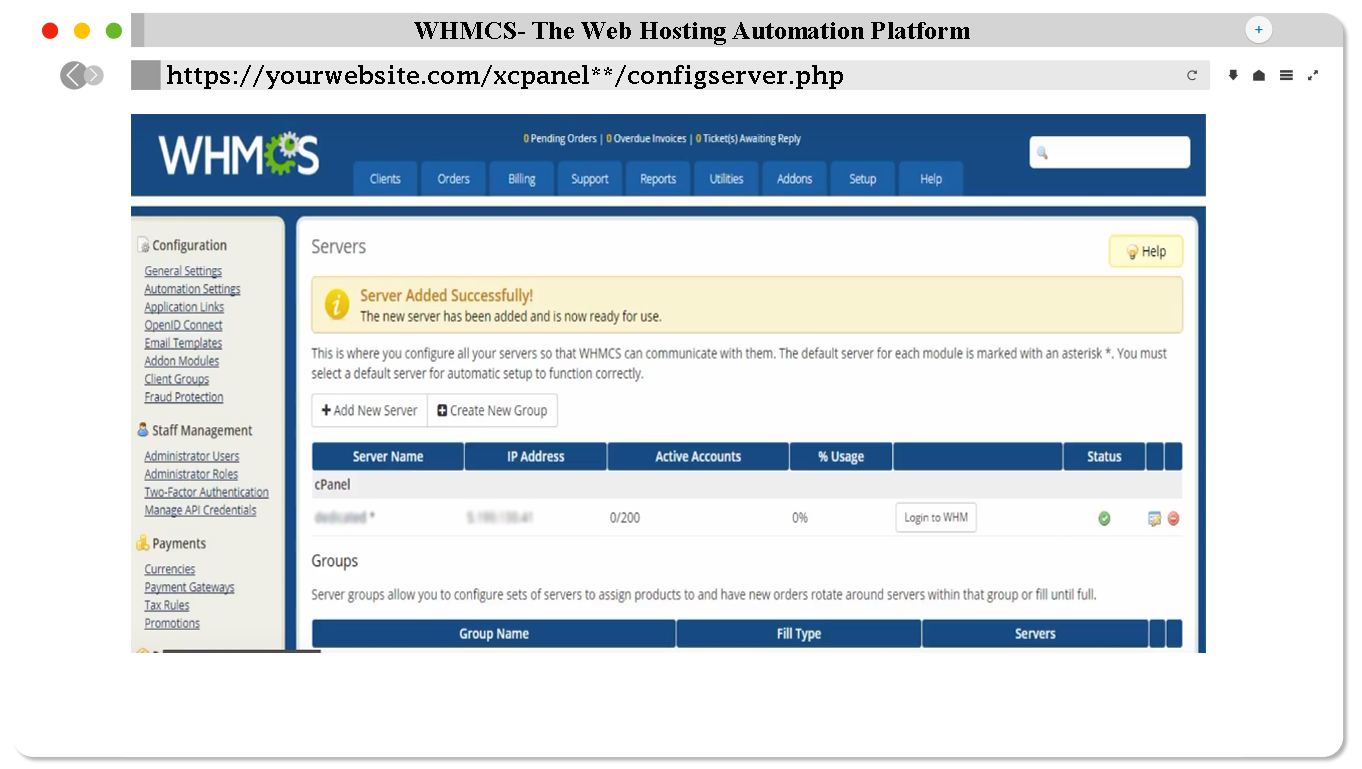
Task: Click the edit server icon in dedicated row
Action: (1154, 519)
